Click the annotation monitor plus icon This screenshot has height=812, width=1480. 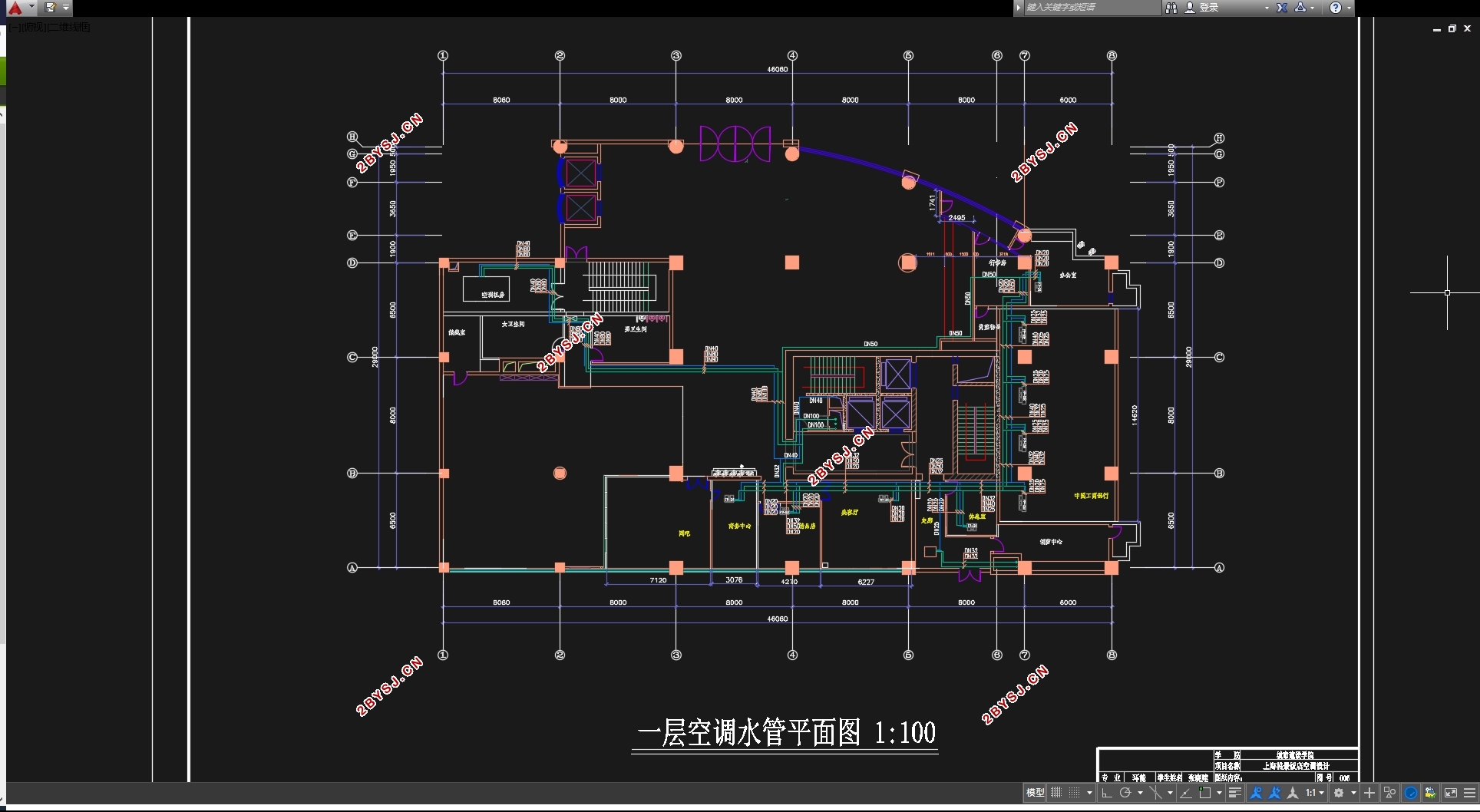click(1369, 793)
